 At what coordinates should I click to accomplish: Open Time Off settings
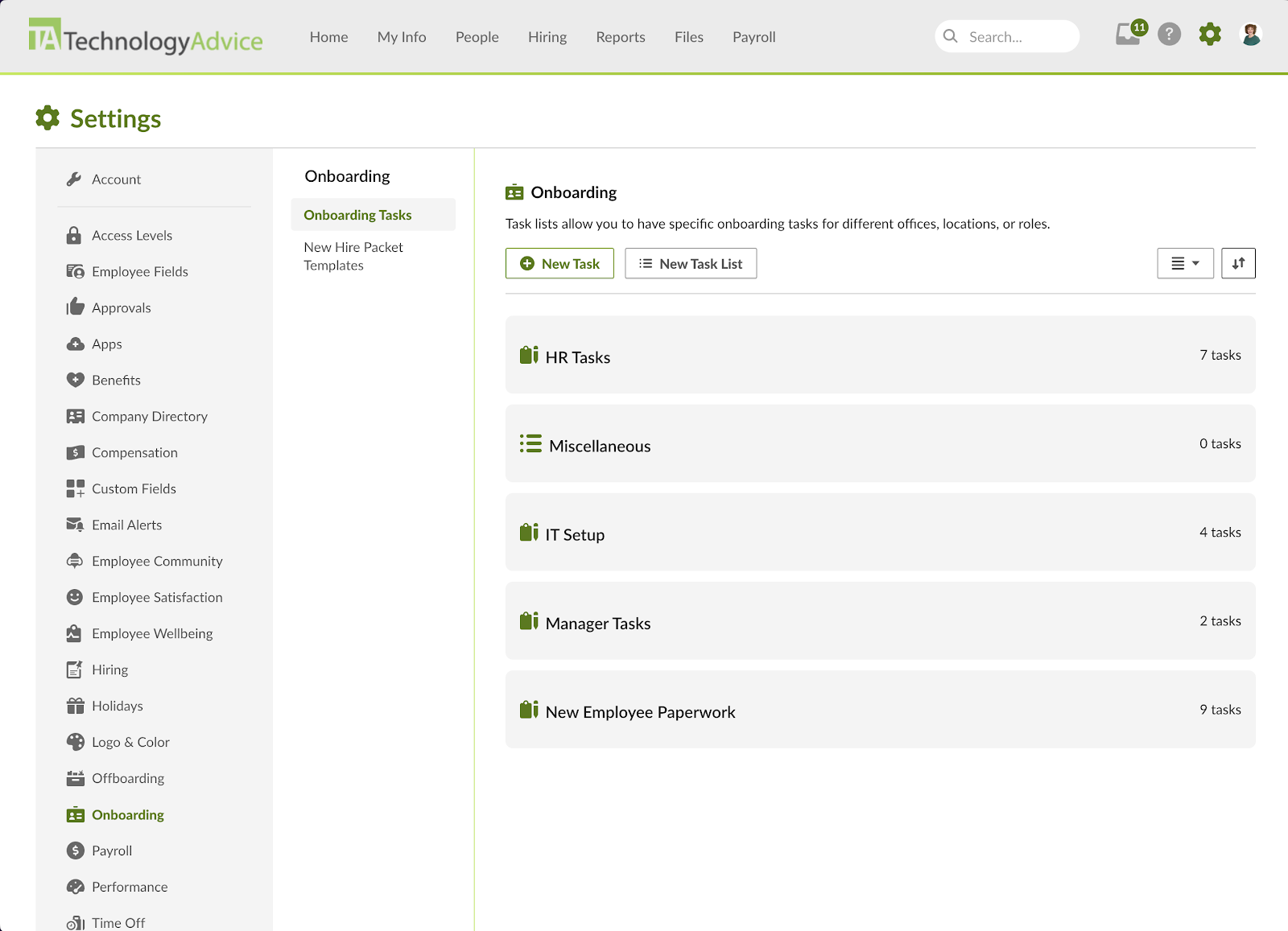coord(118,922)
